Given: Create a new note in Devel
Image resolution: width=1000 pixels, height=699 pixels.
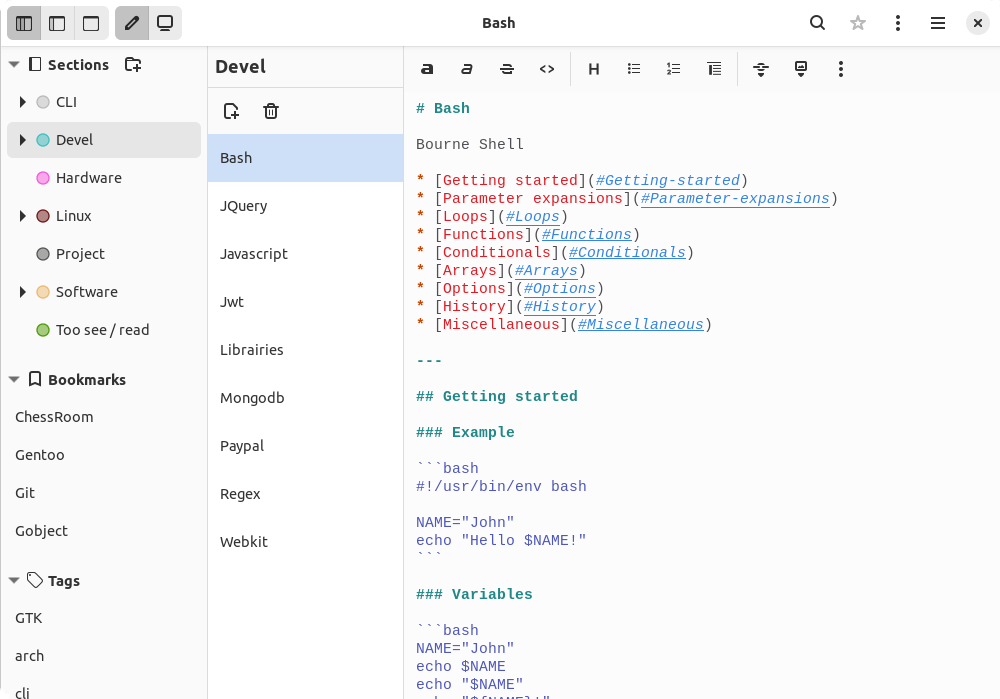Looking at the screenshot, I should [232, 111].
